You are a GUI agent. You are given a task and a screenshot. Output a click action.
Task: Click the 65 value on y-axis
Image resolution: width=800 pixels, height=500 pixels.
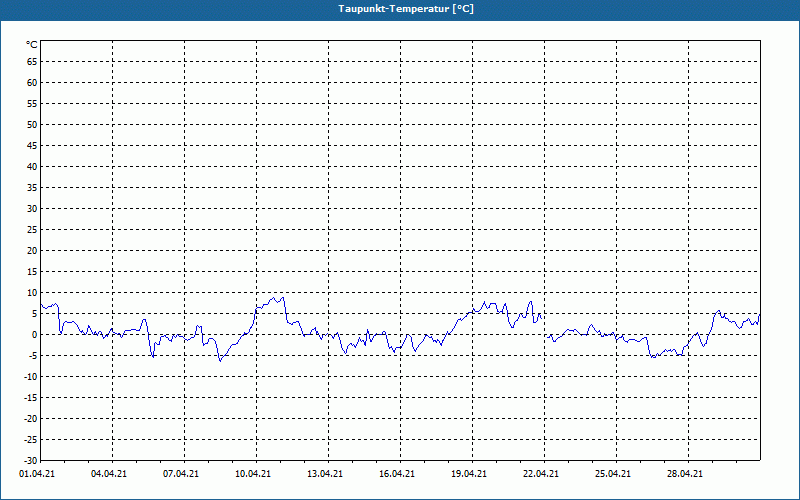click(x=32, y=61)
